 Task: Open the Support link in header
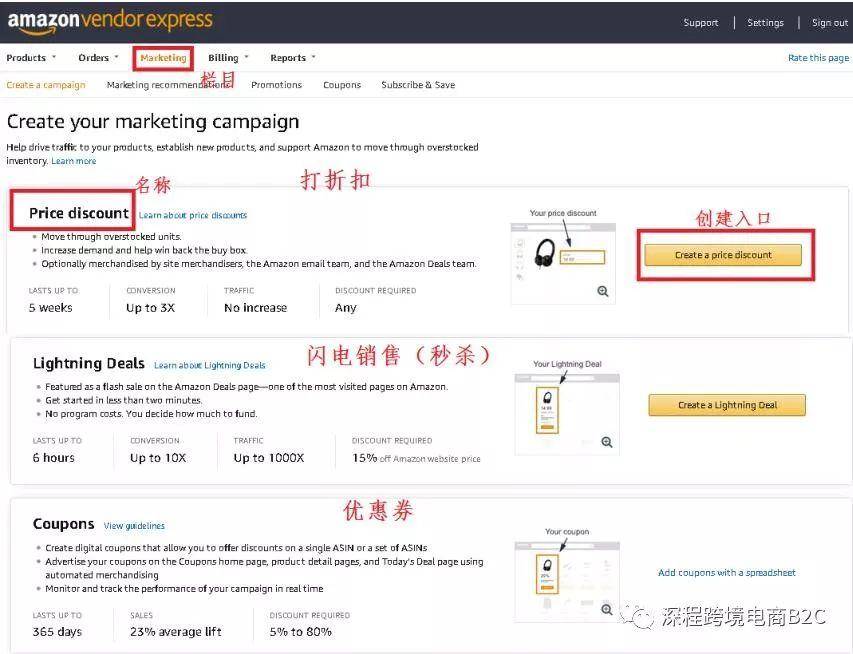[x=701, y=23]
